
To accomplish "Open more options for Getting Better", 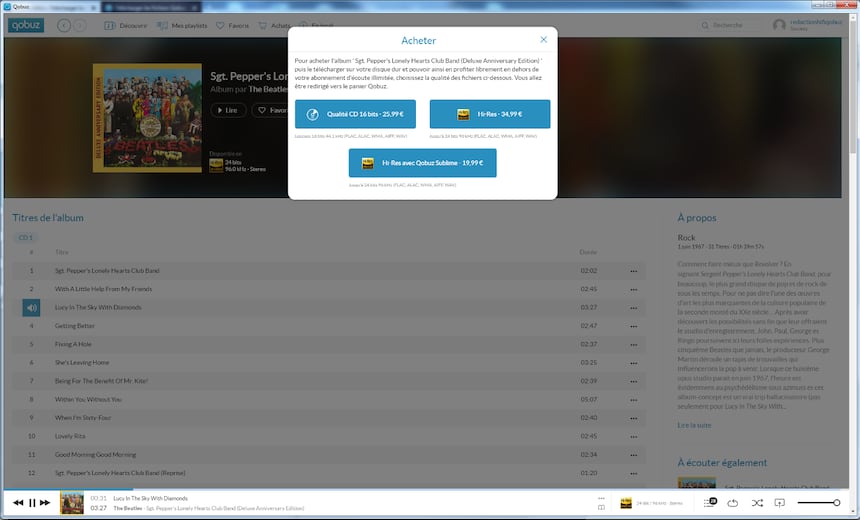I will tap(633, 326).
